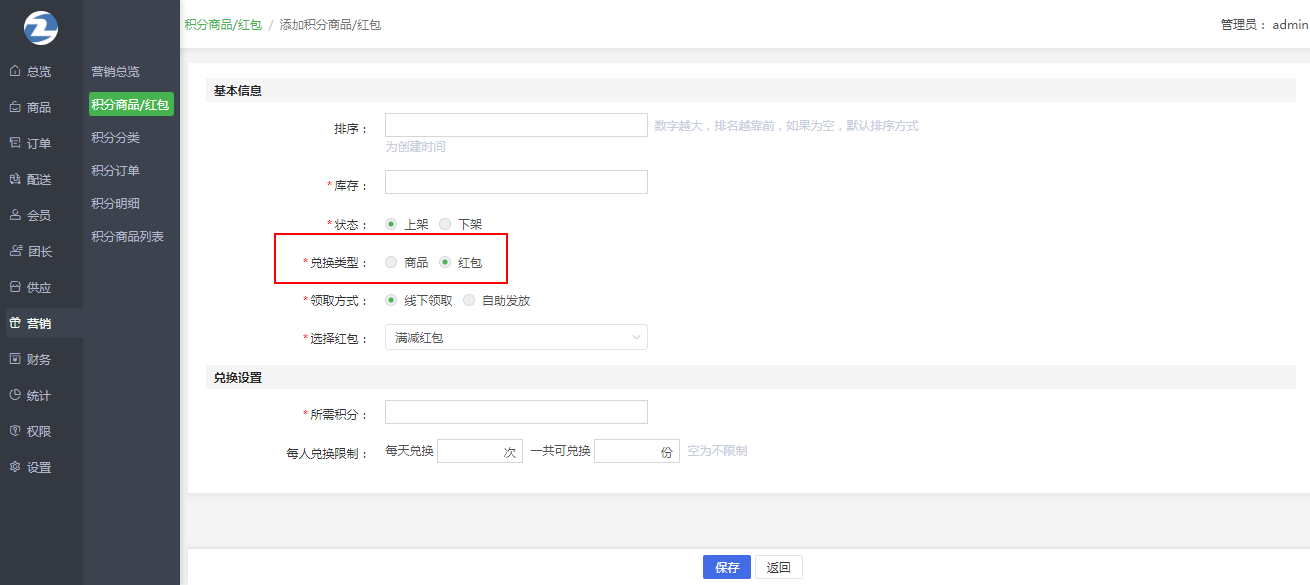Choose 红包 exchange type radio
Image resolution: width=1310 pixels, height=585 pixels.
[x=445, y=263]
